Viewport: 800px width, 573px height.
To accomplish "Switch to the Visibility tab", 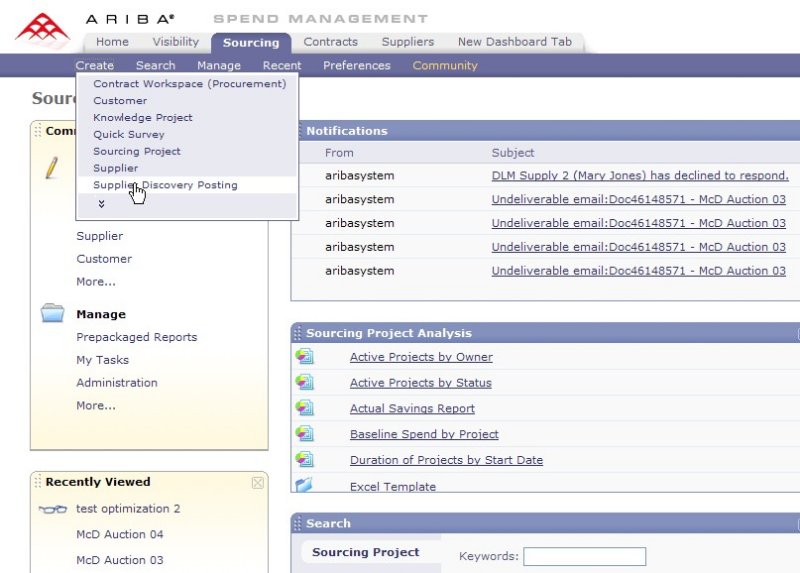I will coord(176,42).
